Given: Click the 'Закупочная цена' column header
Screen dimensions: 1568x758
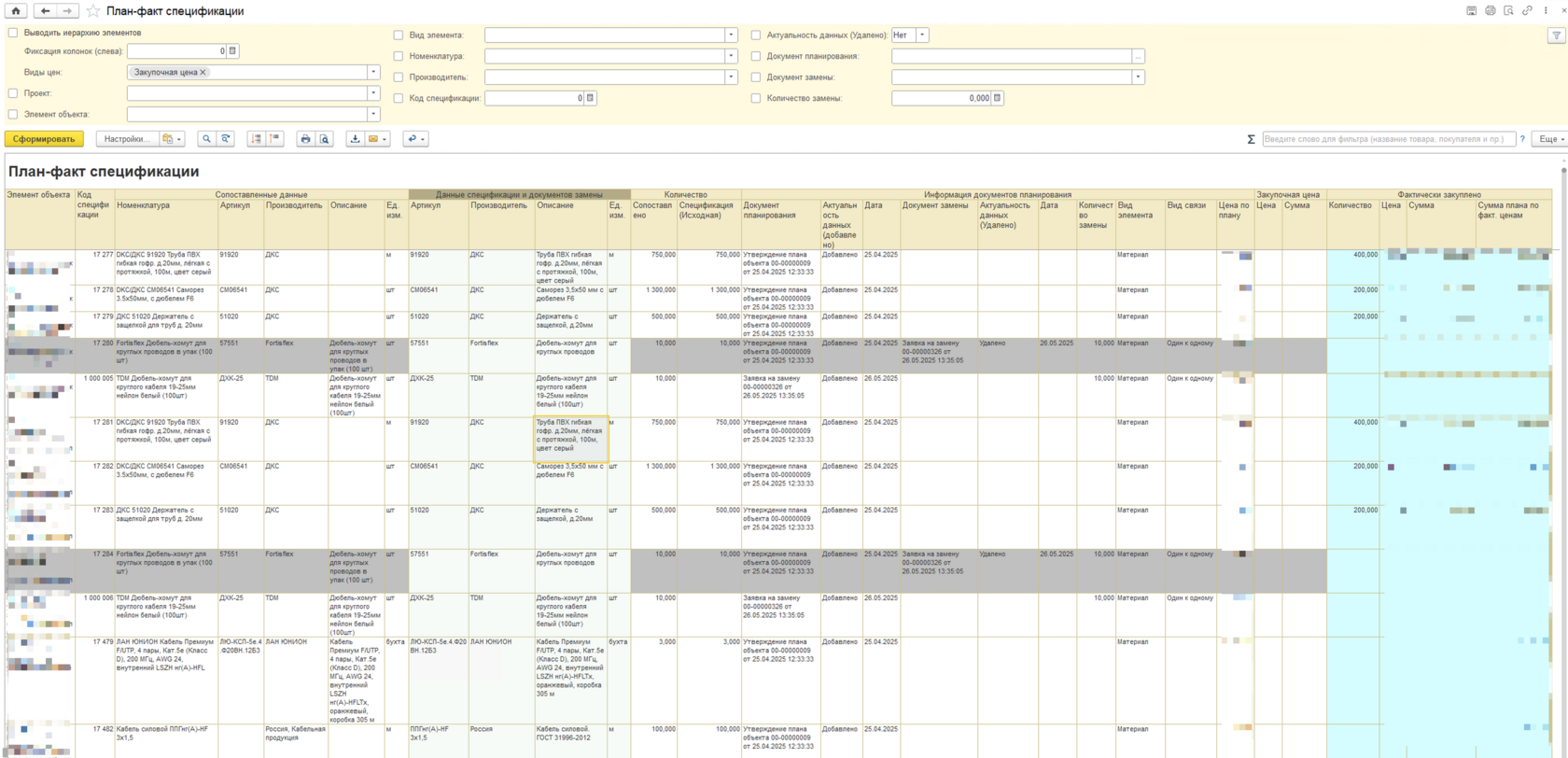Looking at the screenshot, I should (1290, 195).
